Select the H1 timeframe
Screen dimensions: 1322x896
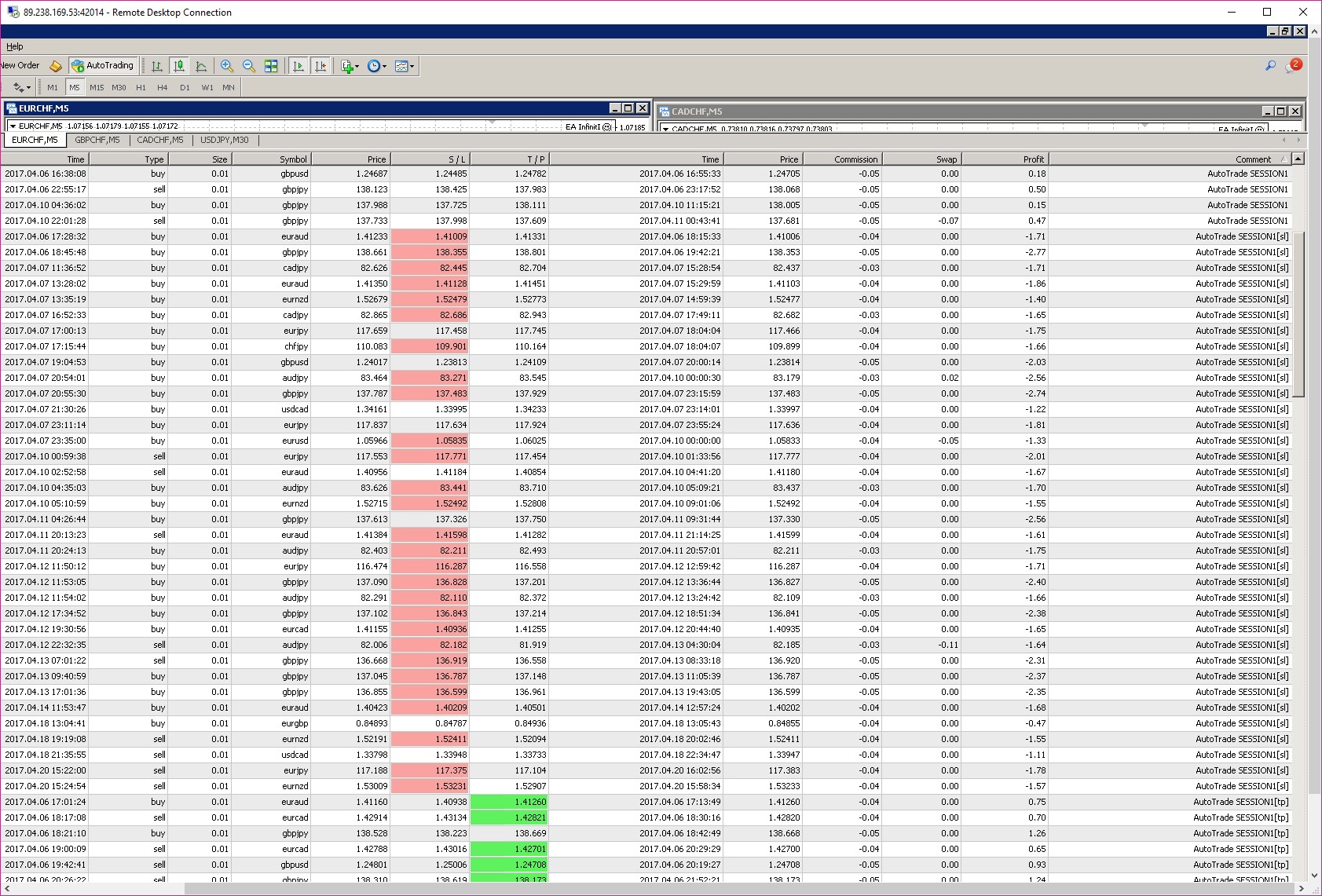point(141,87)
